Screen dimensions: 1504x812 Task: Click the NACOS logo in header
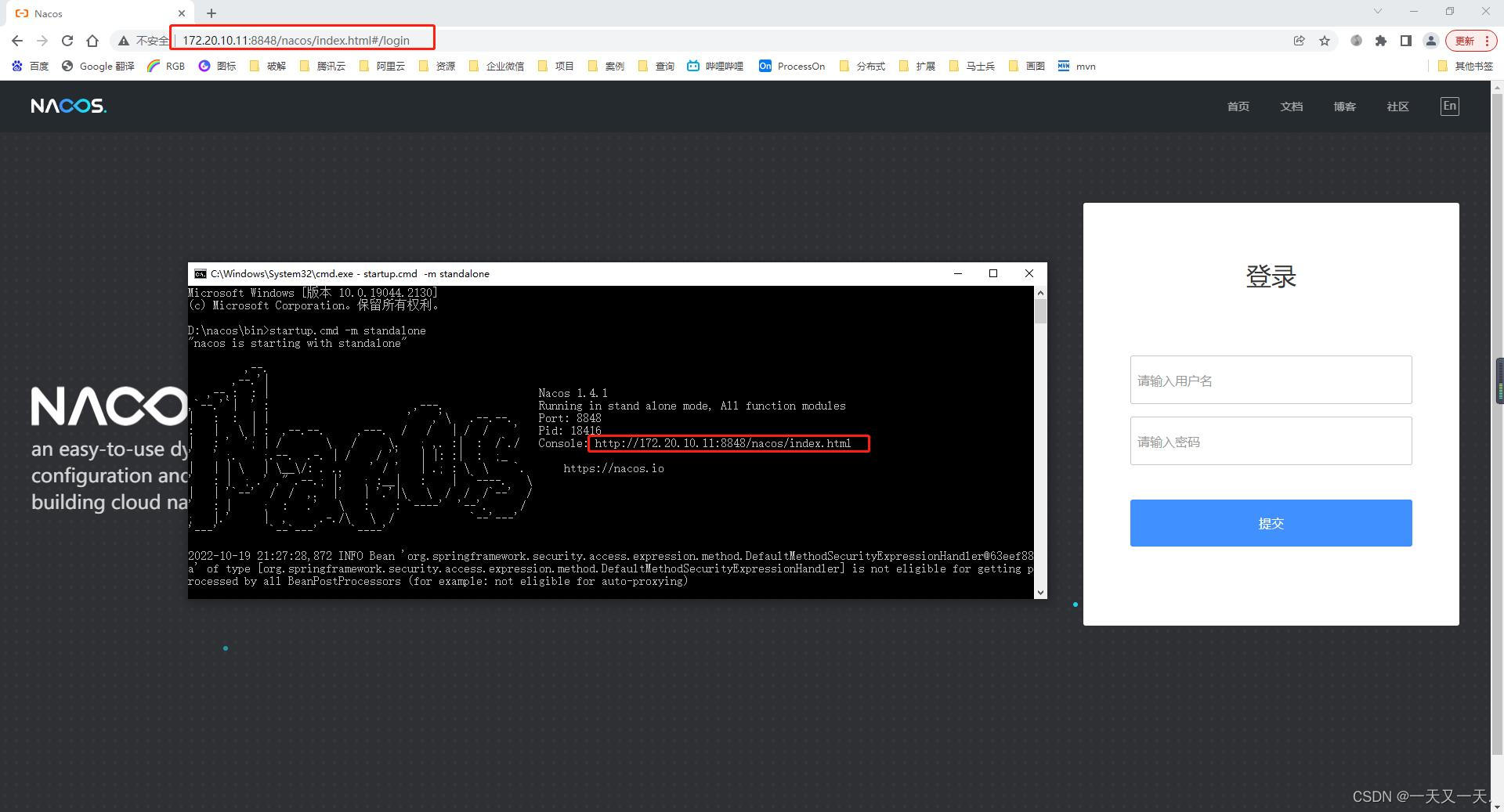(69, 106)
